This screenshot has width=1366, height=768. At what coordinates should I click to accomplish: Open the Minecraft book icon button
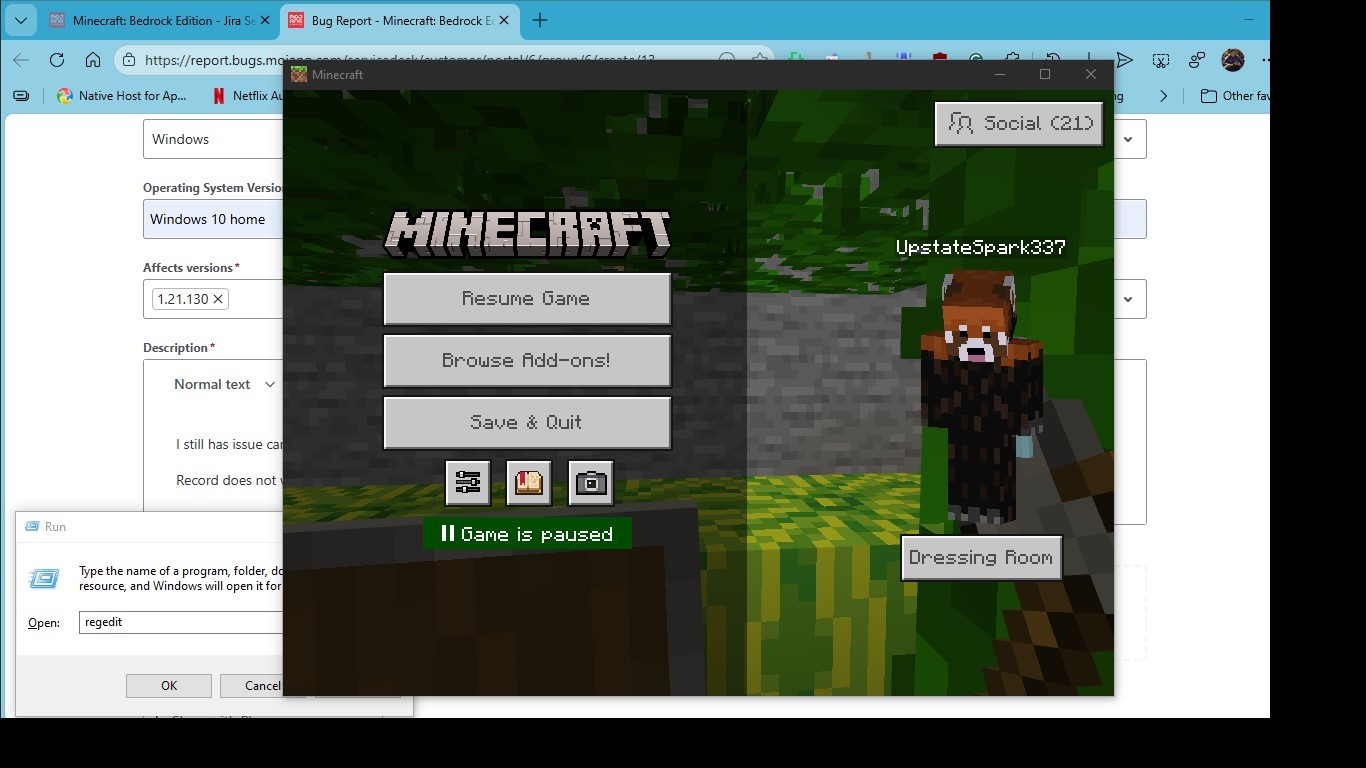tap(529, 483)
